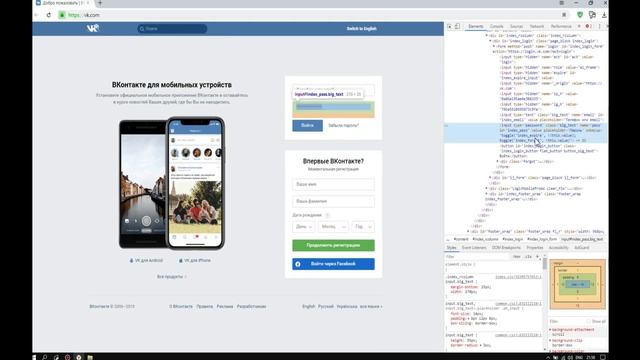640x360 pixels.
Task: Click the VK для iPhone link
Action: (x=195, y=260)
